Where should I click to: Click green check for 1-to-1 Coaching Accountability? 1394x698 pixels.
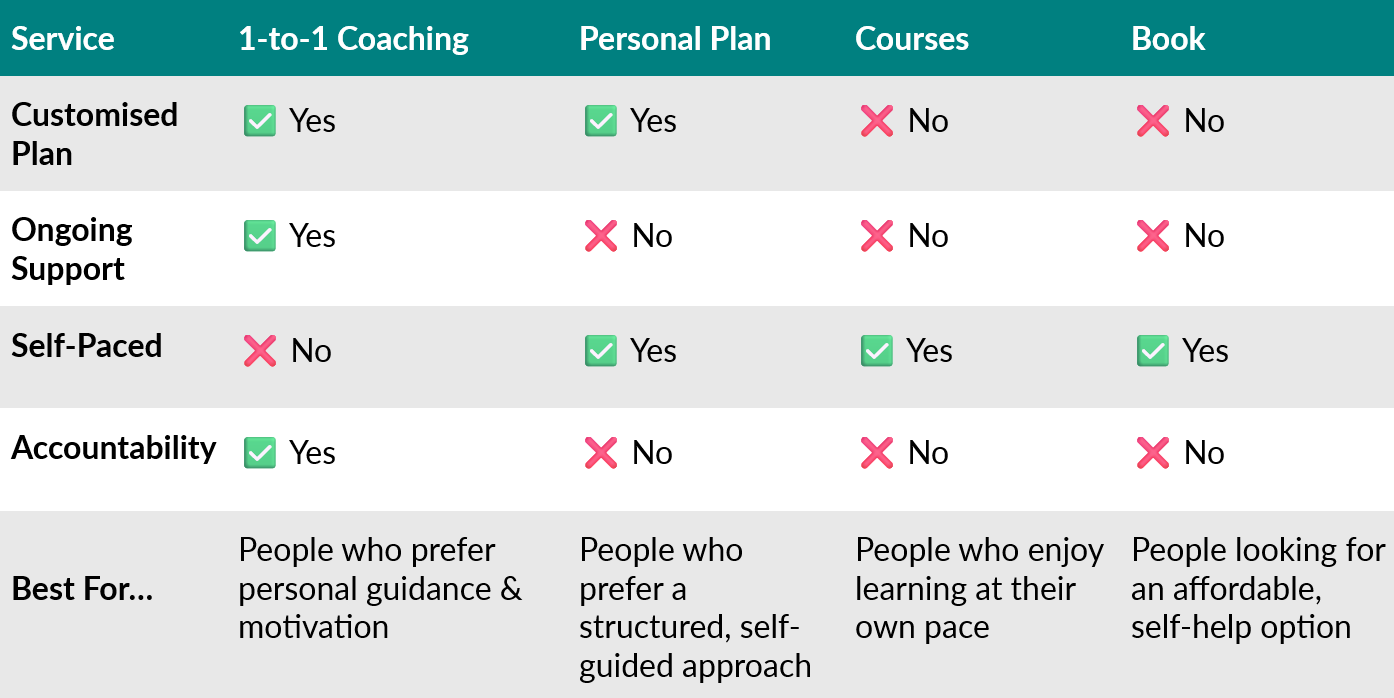click(x=260, y=453)
